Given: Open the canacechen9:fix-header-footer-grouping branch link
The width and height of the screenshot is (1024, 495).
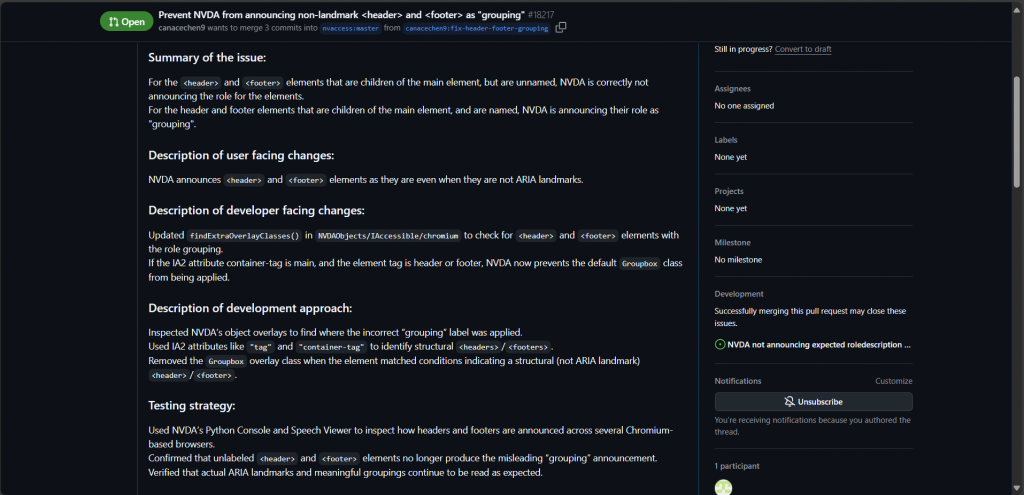Looking at the screenshot, I should click(x=477, y=29).
